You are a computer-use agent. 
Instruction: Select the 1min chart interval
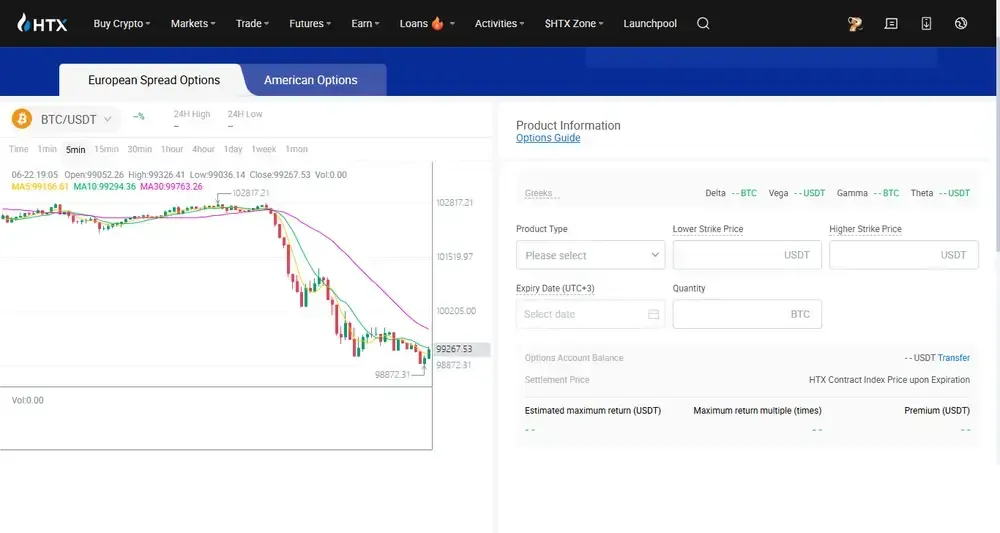(47, 149)
